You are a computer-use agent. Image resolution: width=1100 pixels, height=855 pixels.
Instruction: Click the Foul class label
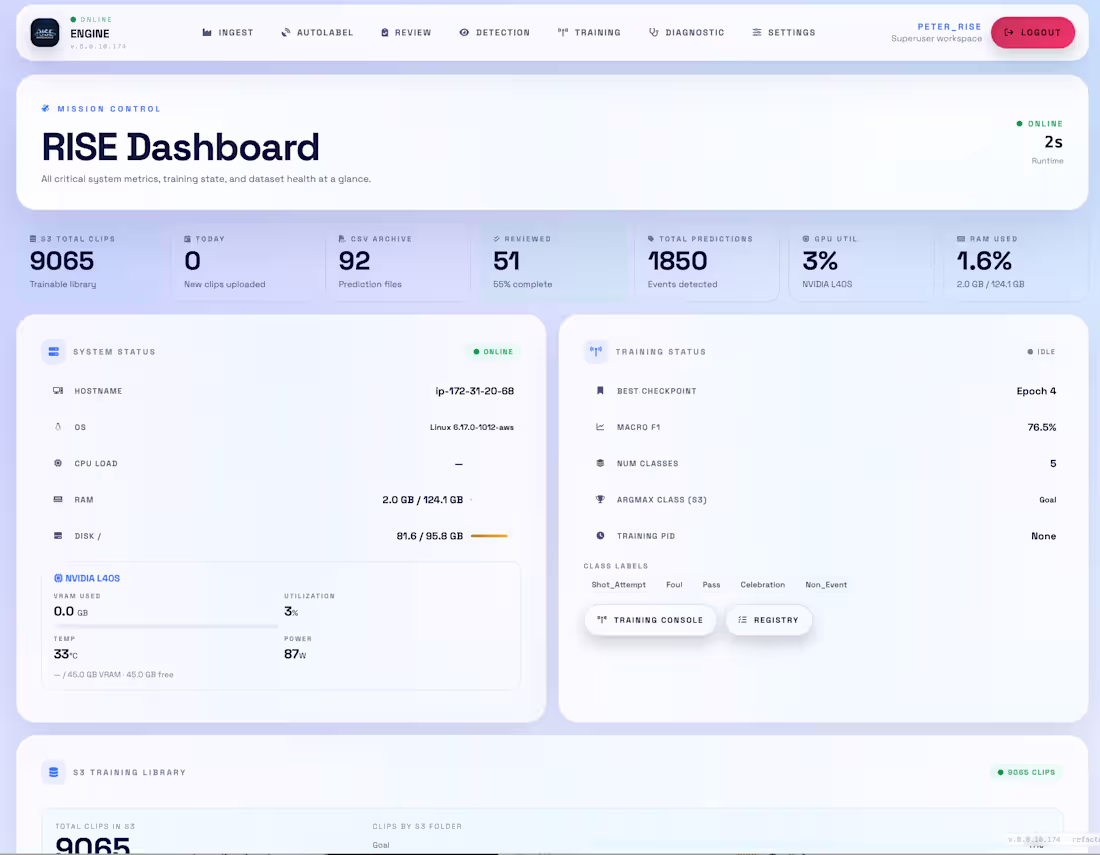click(x=674, y=585)
